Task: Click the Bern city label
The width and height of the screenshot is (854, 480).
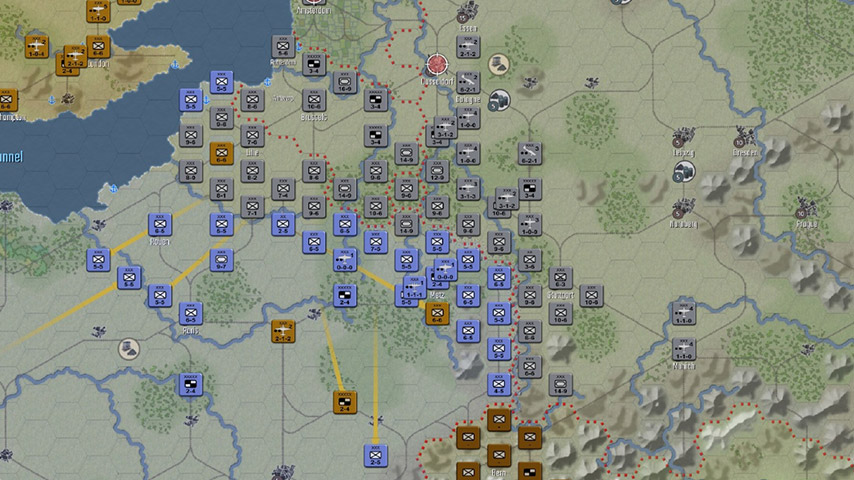Action: click(498, 473)
